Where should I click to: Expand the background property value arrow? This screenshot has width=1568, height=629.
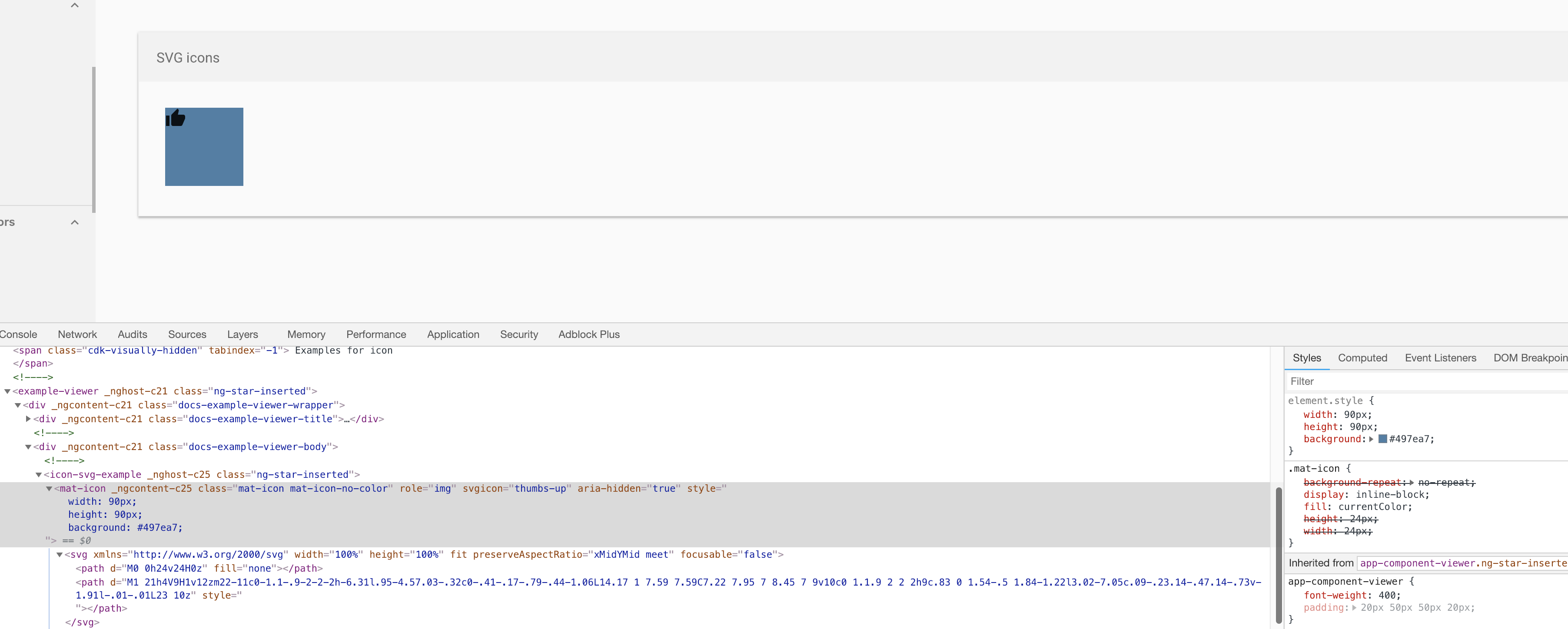[1372, 439]
